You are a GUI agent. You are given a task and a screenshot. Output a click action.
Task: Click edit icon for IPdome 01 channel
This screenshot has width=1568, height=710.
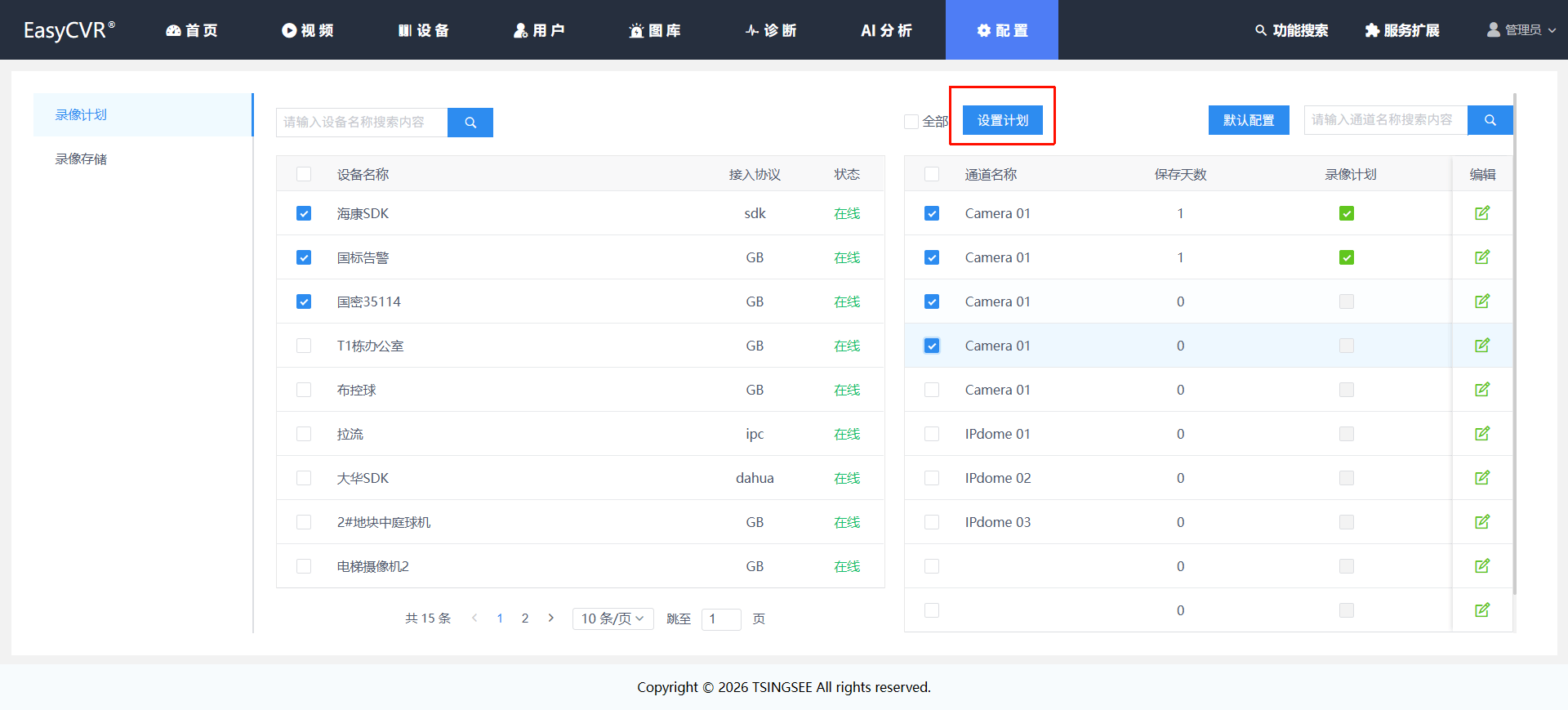(x=1481, y=434)
